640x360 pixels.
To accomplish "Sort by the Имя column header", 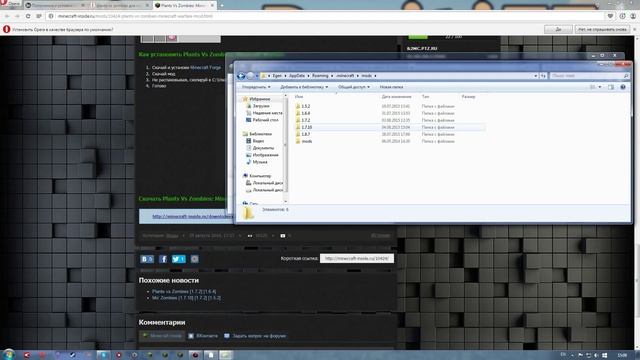I will [299, 97].
